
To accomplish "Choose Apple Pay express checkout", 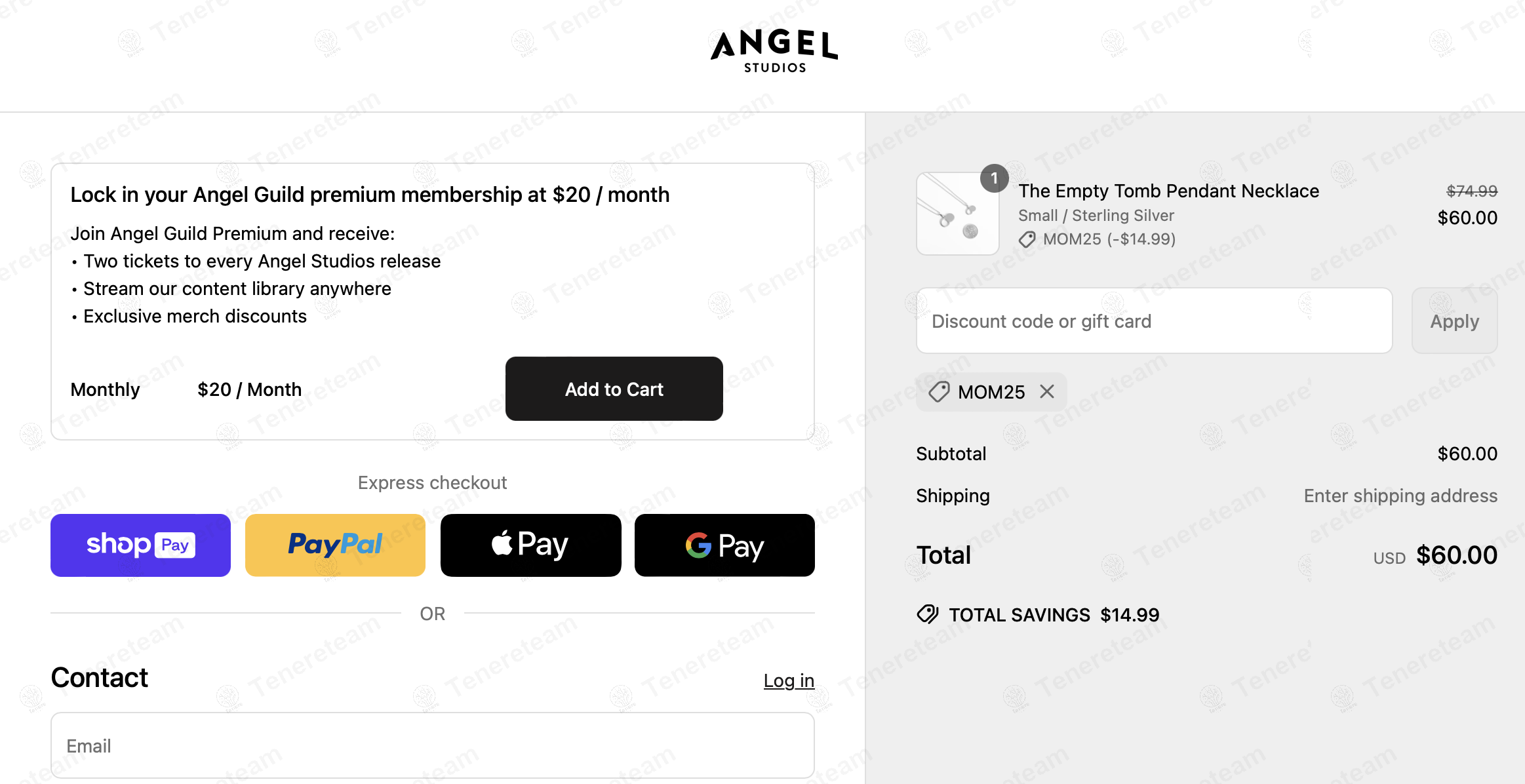I will pyautogui.click(x=530, y=545).
